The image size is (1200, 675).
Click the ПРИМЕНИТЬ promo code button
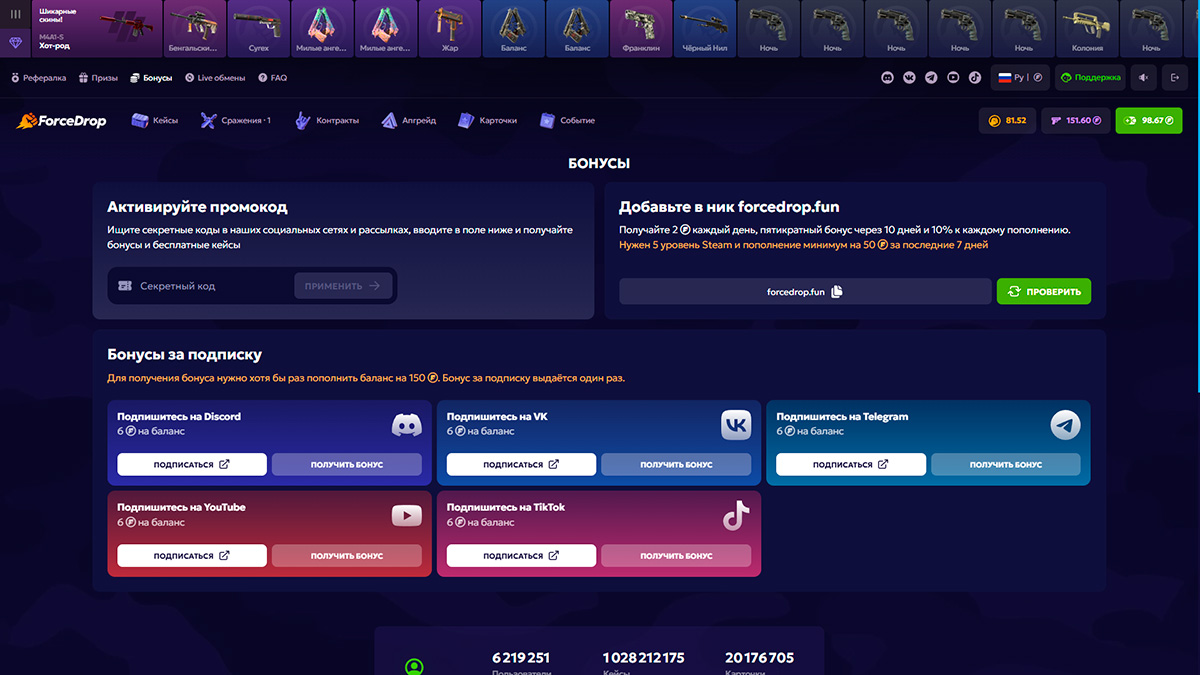pyautogui.click(x=343, y=286)
